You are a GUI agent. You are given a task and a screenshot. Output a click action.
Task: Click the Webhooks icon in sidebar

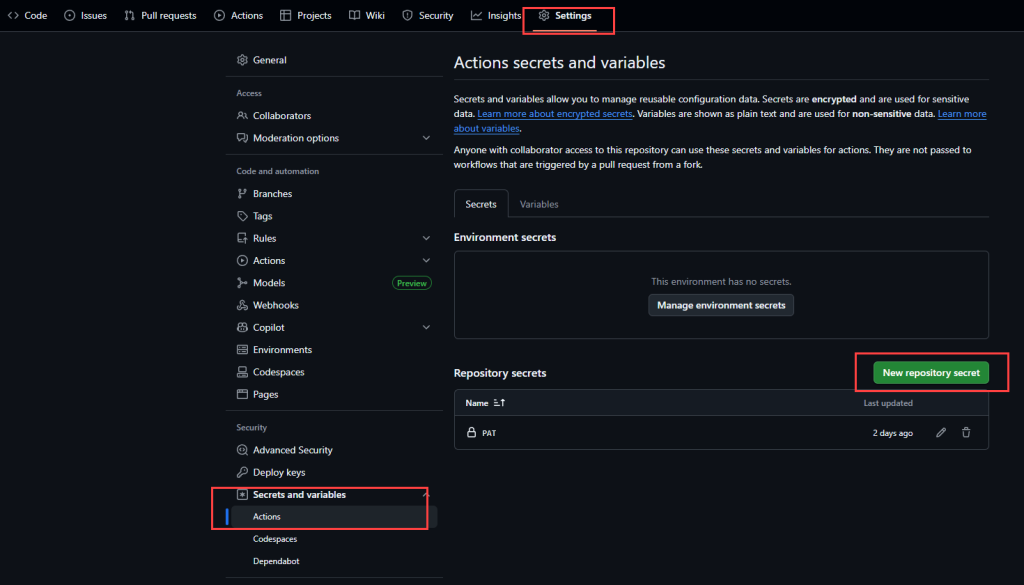[x=242, y=305]
